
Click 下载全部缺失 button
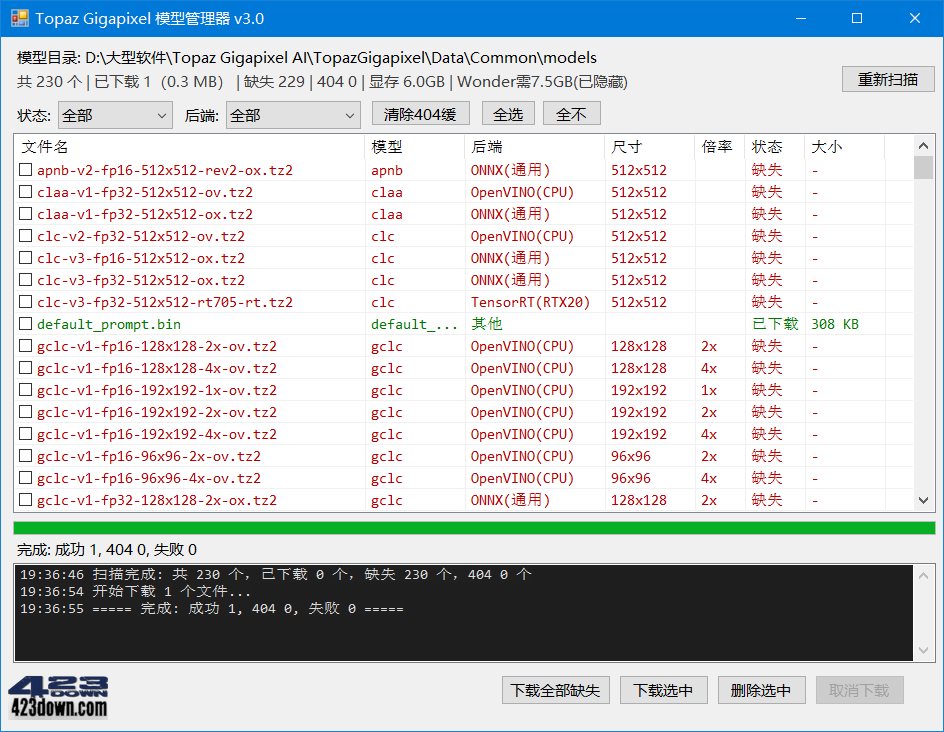pos(555,690)
